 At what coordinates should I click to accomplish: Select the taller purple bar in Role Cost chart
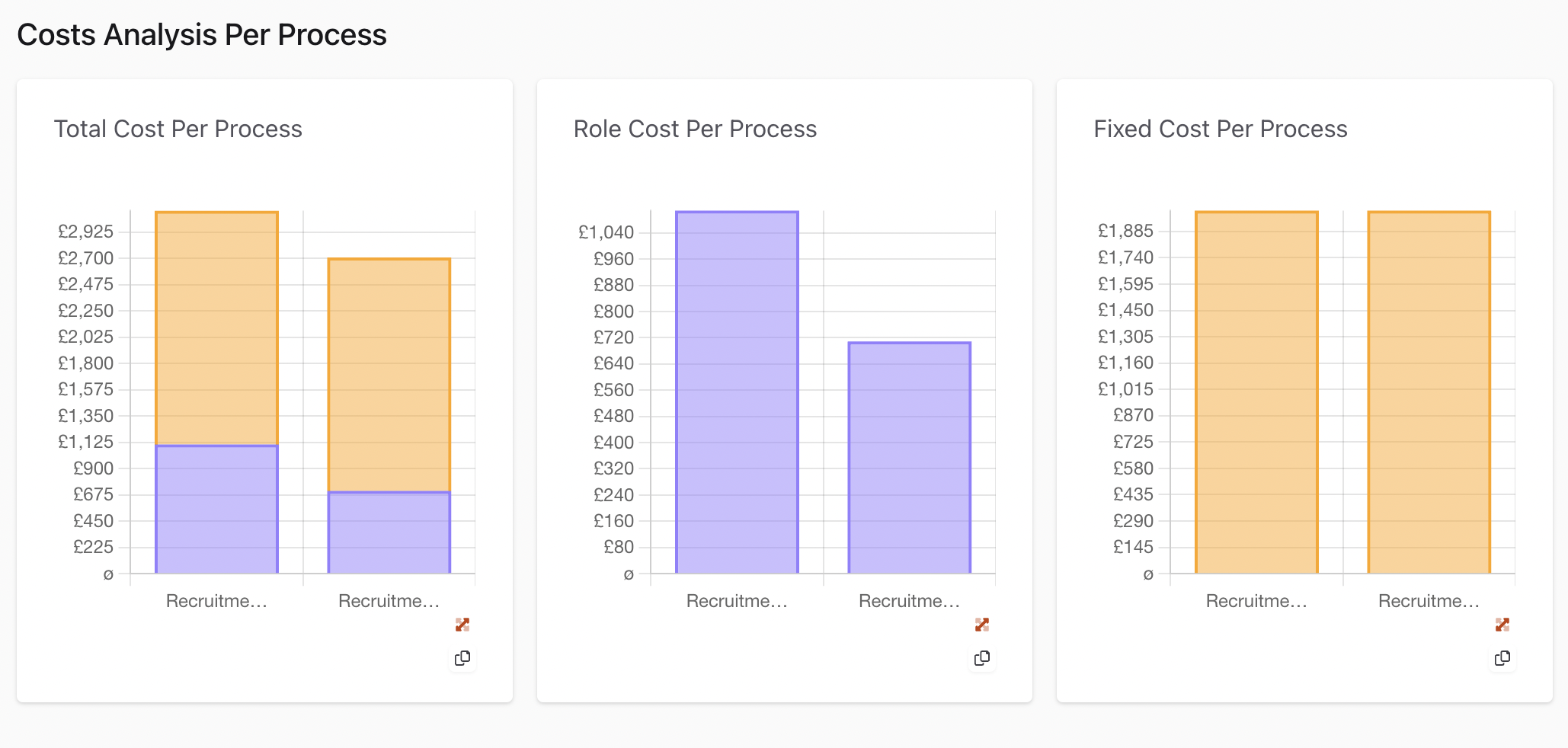[737, 392]
